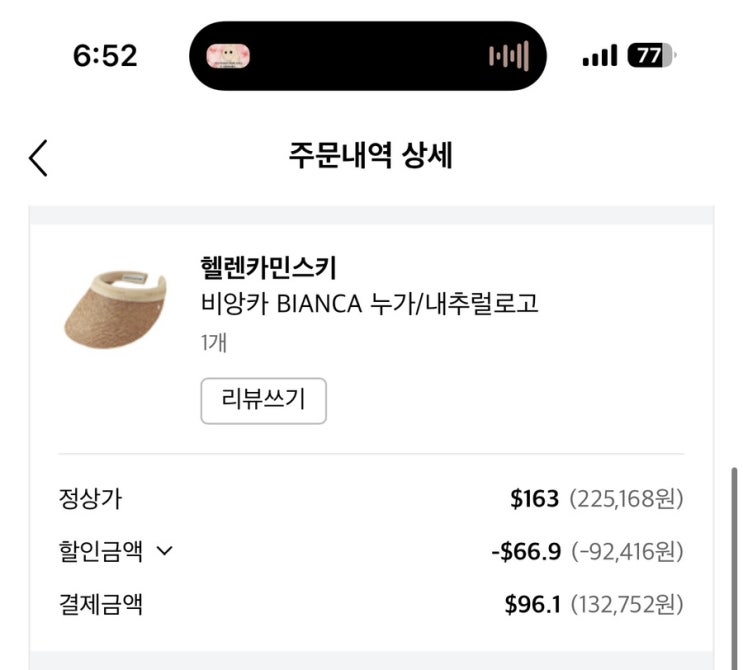Tap the $96.1 payment amount
The width and height of the screenshot is (743, 670).
[x=533, y=604]
